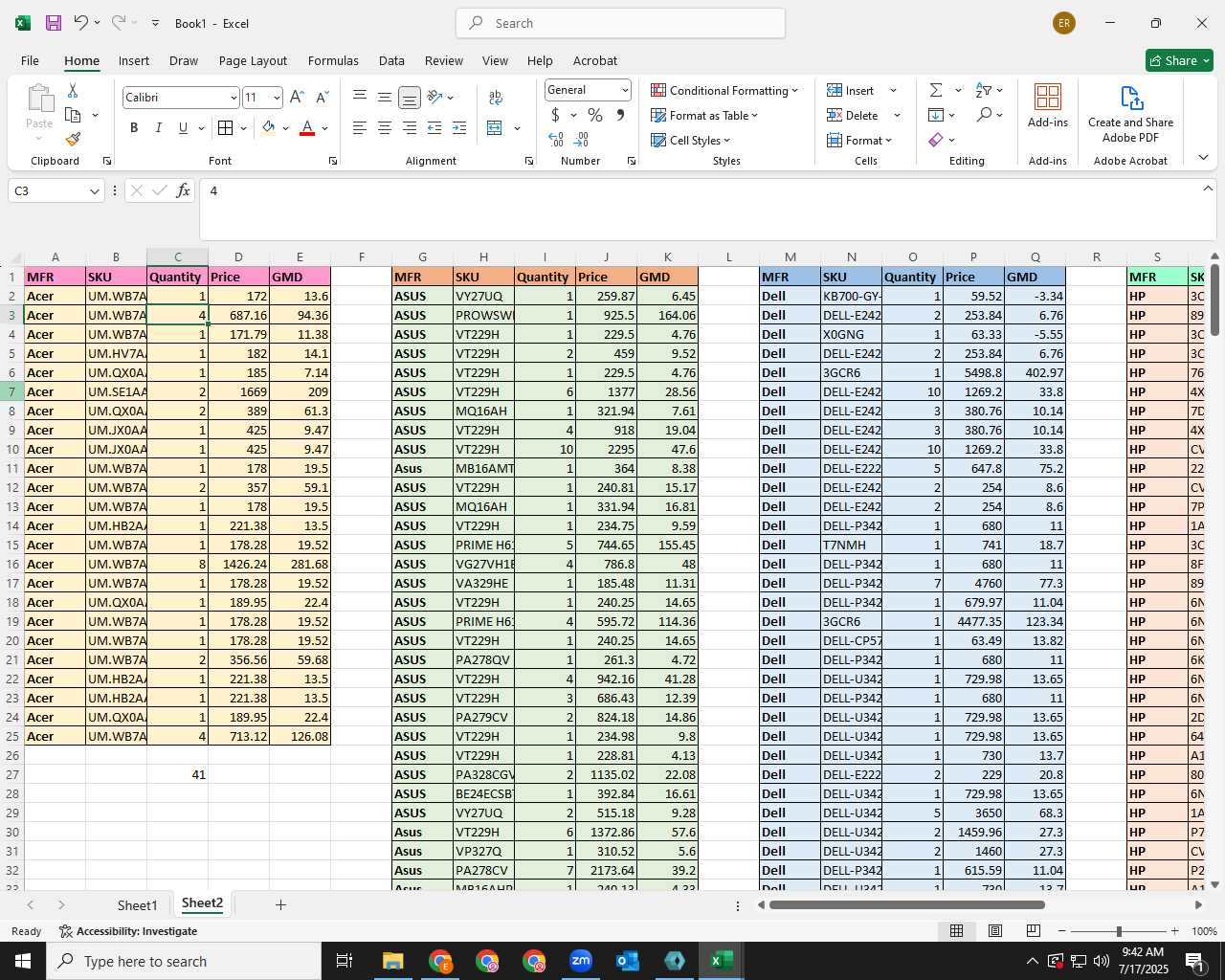
Task: Expand Conditional Formatting dropdown
Action: click(x=795, y=91)
